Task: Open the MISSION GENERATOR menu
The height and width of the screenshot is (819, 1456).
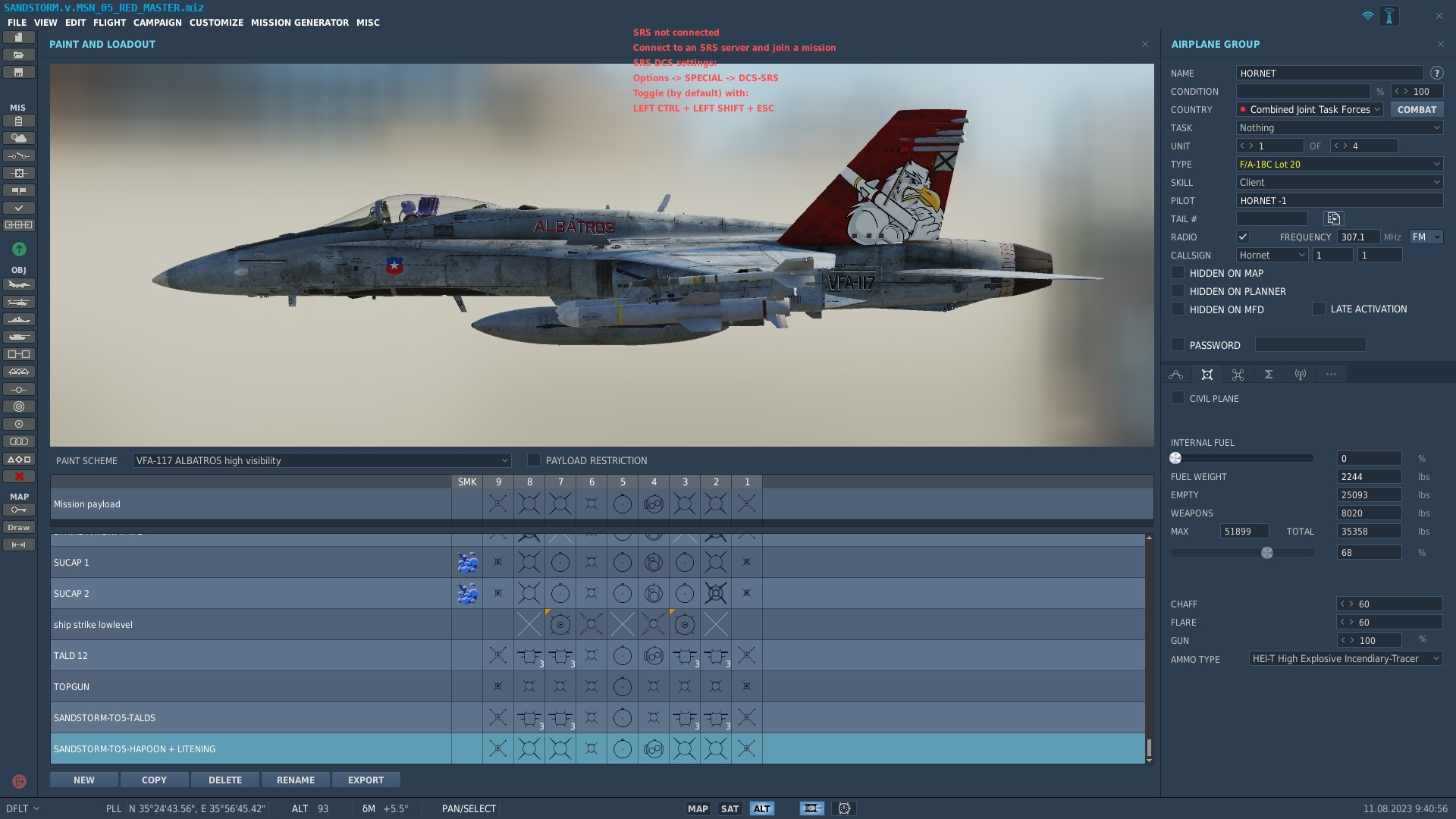Action: pyautogui.click(x=300, y=23)
